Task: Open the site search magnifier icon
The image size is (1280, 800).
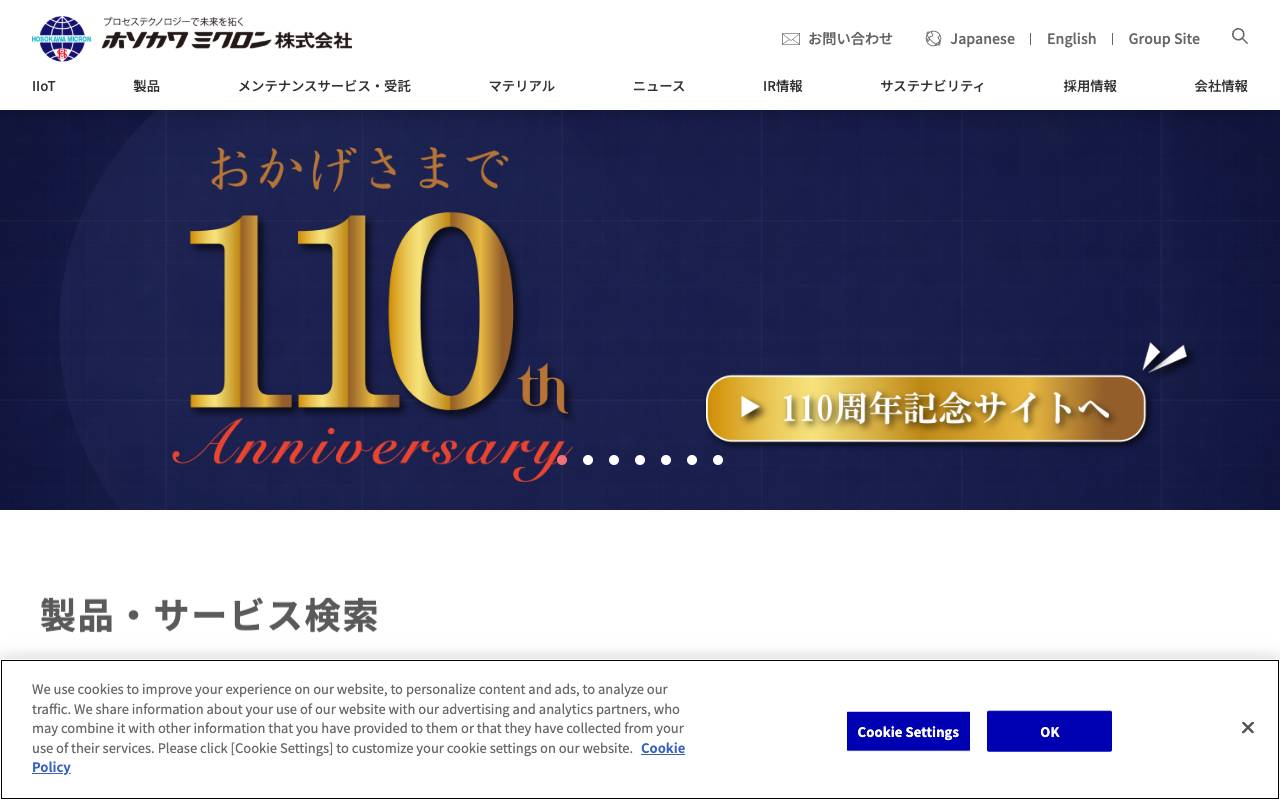Action: click(x=1239, y=37)
